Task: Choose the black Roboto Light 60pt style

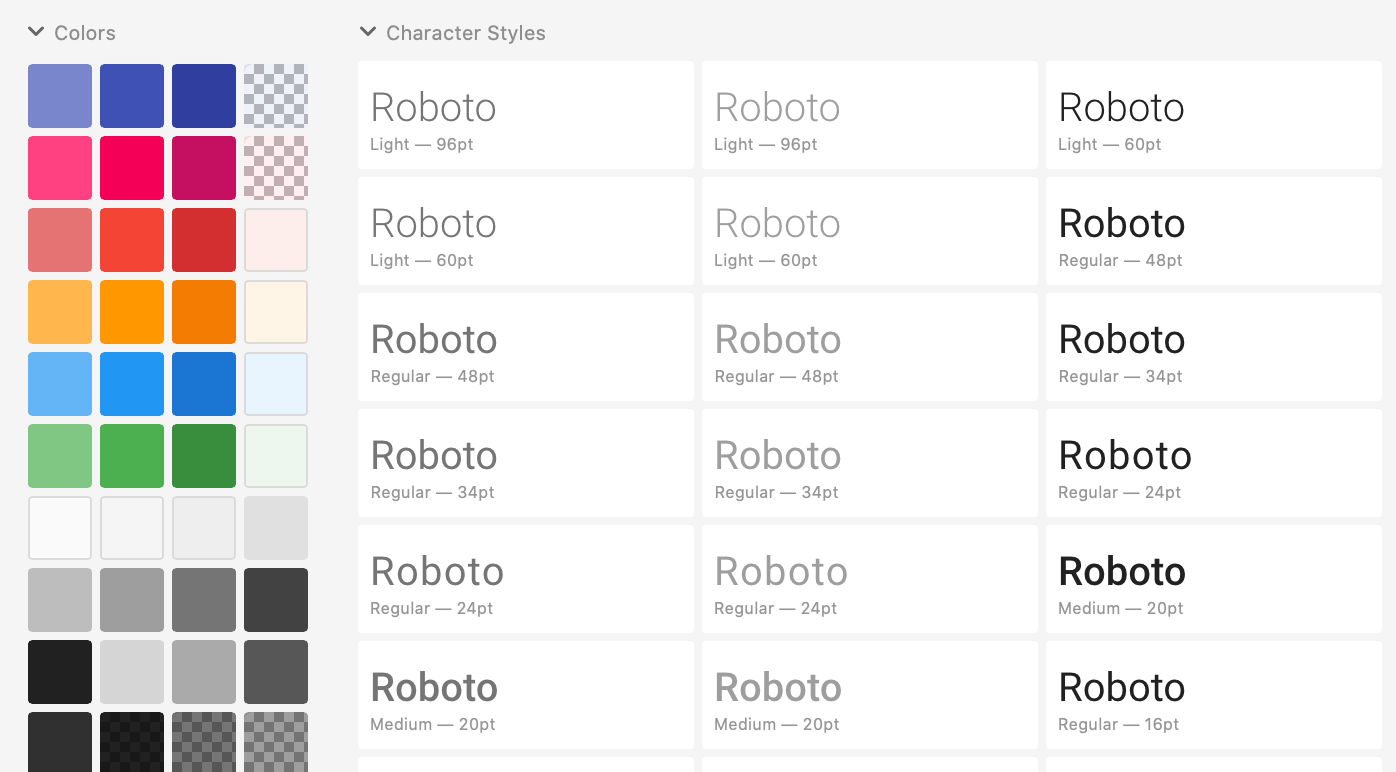Action: click(x=1213, y=115)
